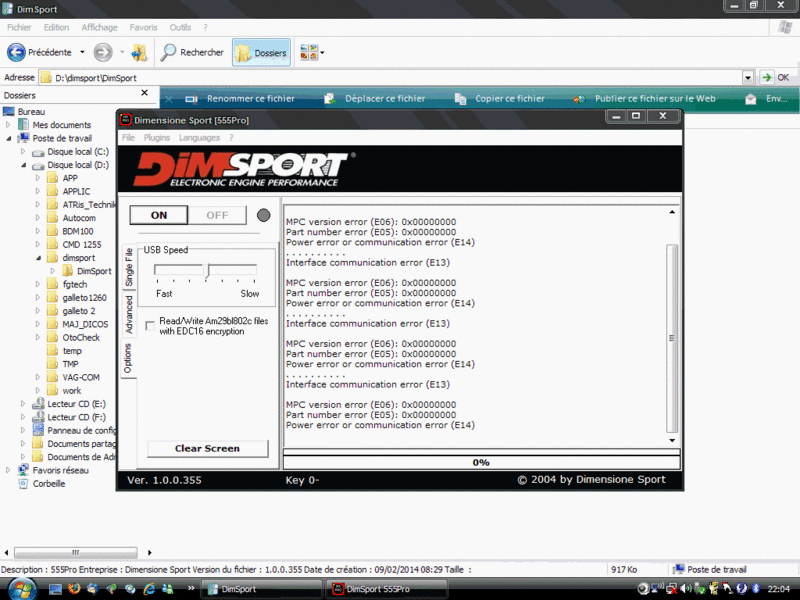Screen dimensions: 800x600
Task: Select the CMD 1255 folder icon
Action: [x=52, y=244]
